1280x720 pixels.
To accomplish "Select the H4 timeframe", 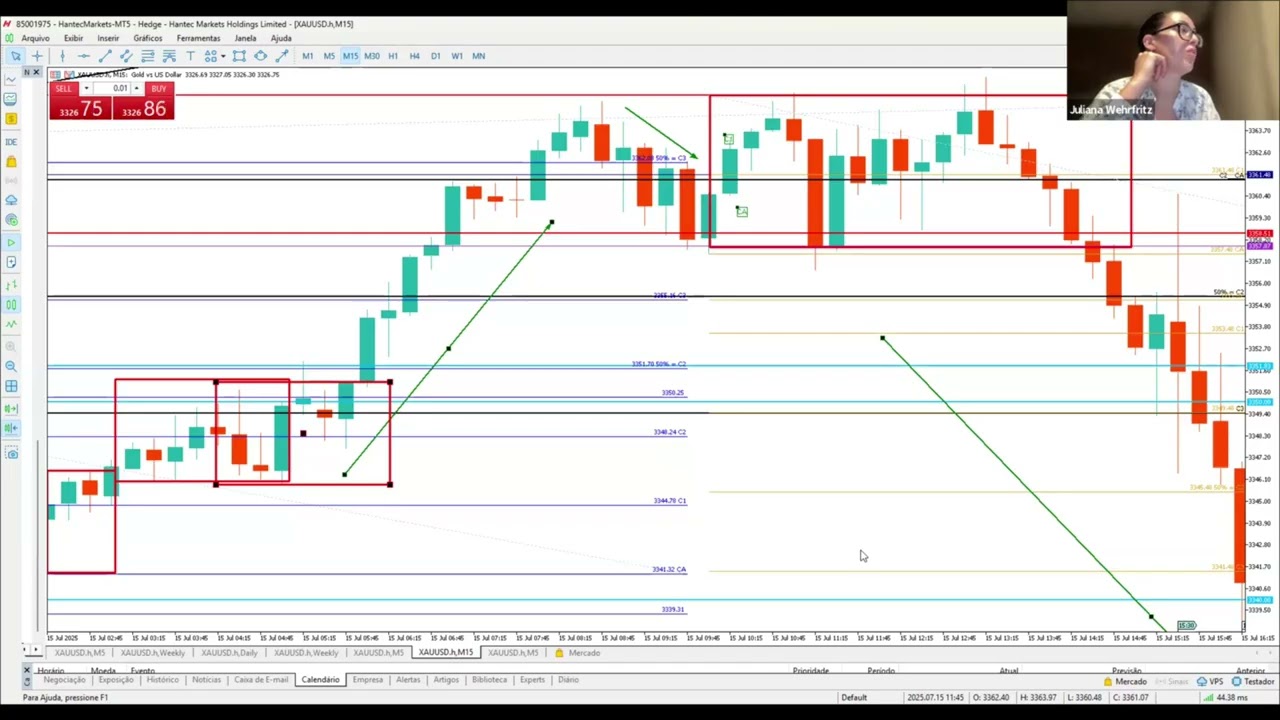I will (x=414, y=56).
